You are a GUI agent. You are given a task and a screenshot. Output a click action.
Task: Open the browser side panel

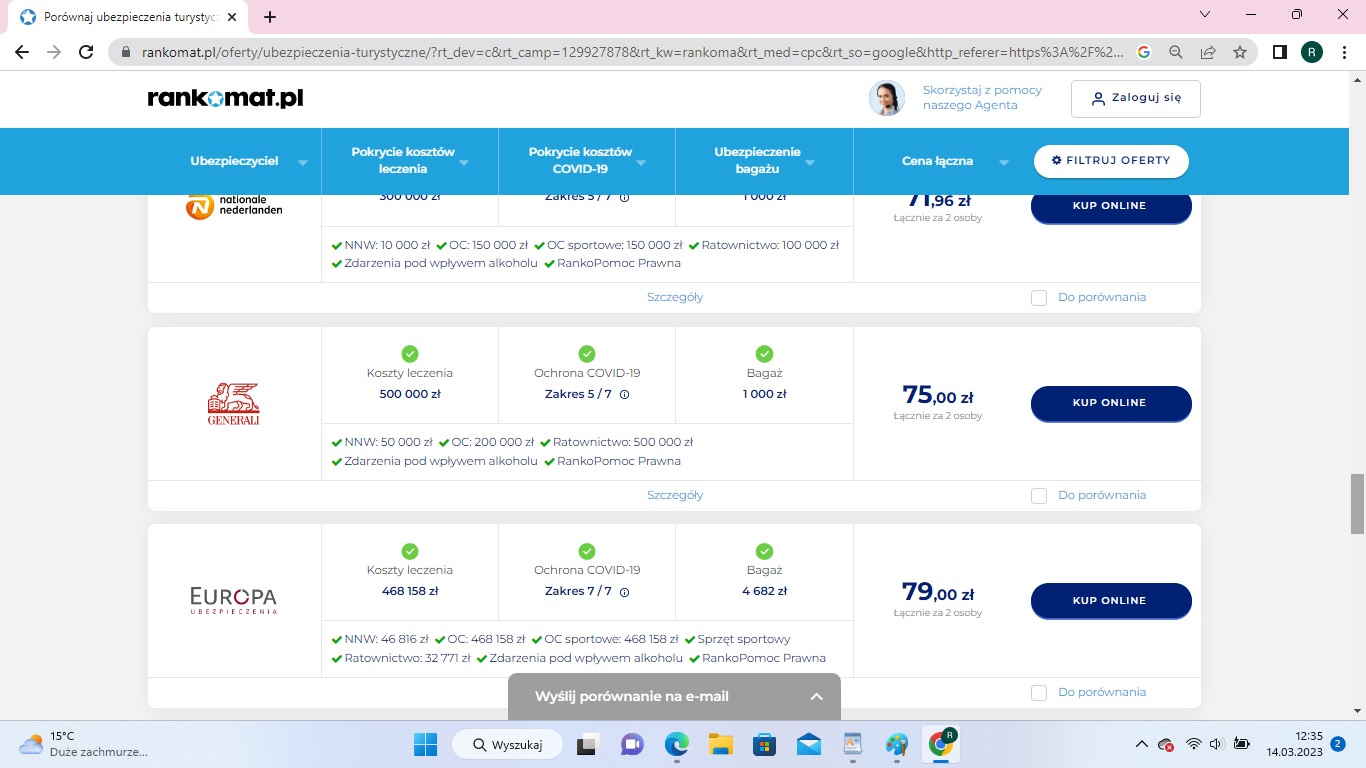coord(1279,52)
